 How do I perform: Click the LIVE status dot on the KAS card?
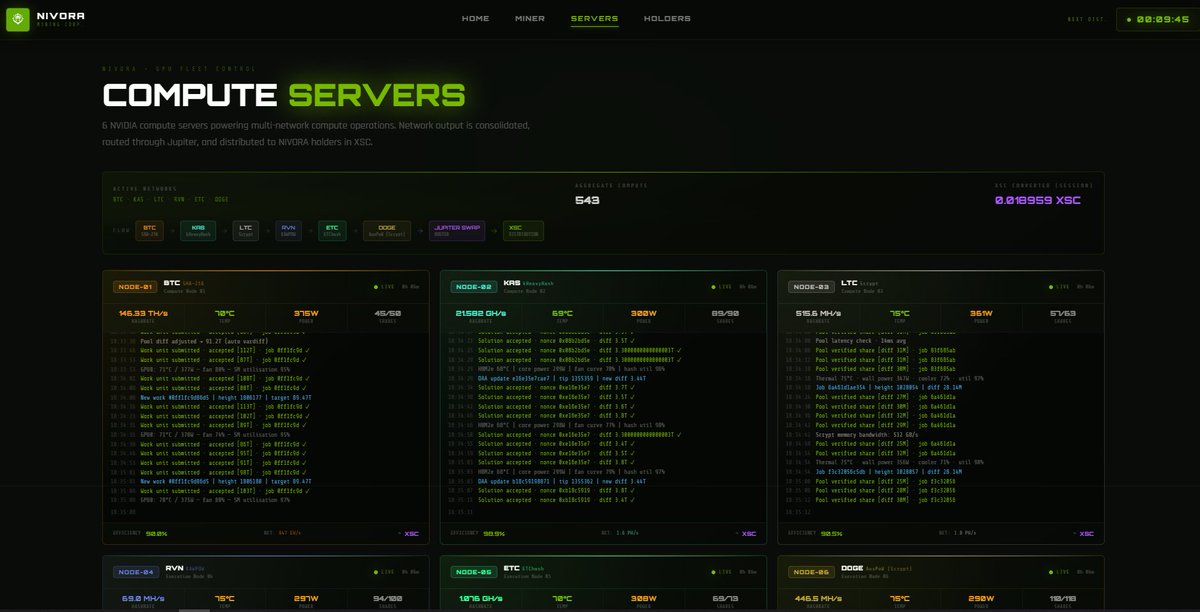point(714,287)
